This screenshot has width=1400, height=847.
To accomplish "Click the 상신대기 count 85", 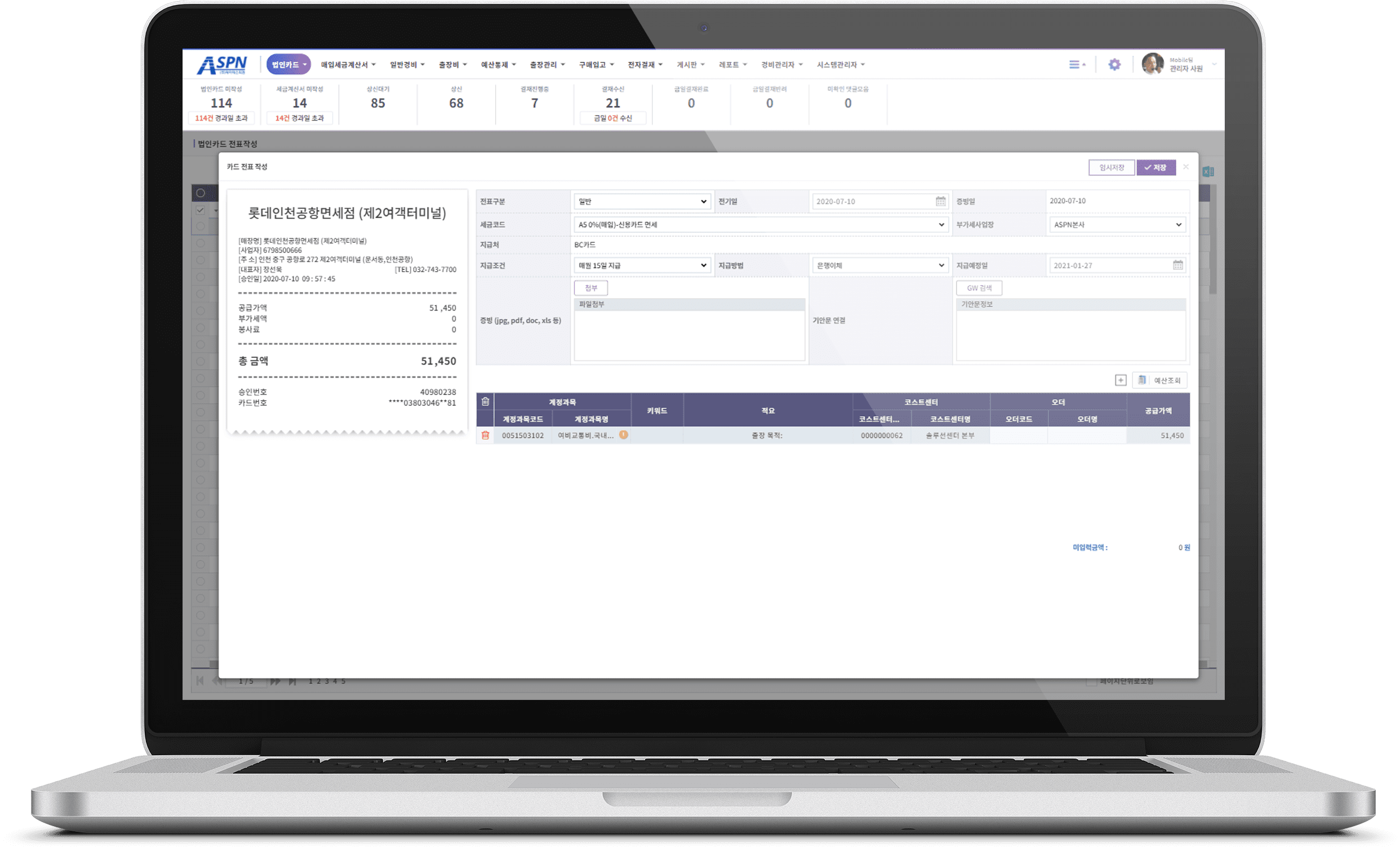I will [378, 104].
